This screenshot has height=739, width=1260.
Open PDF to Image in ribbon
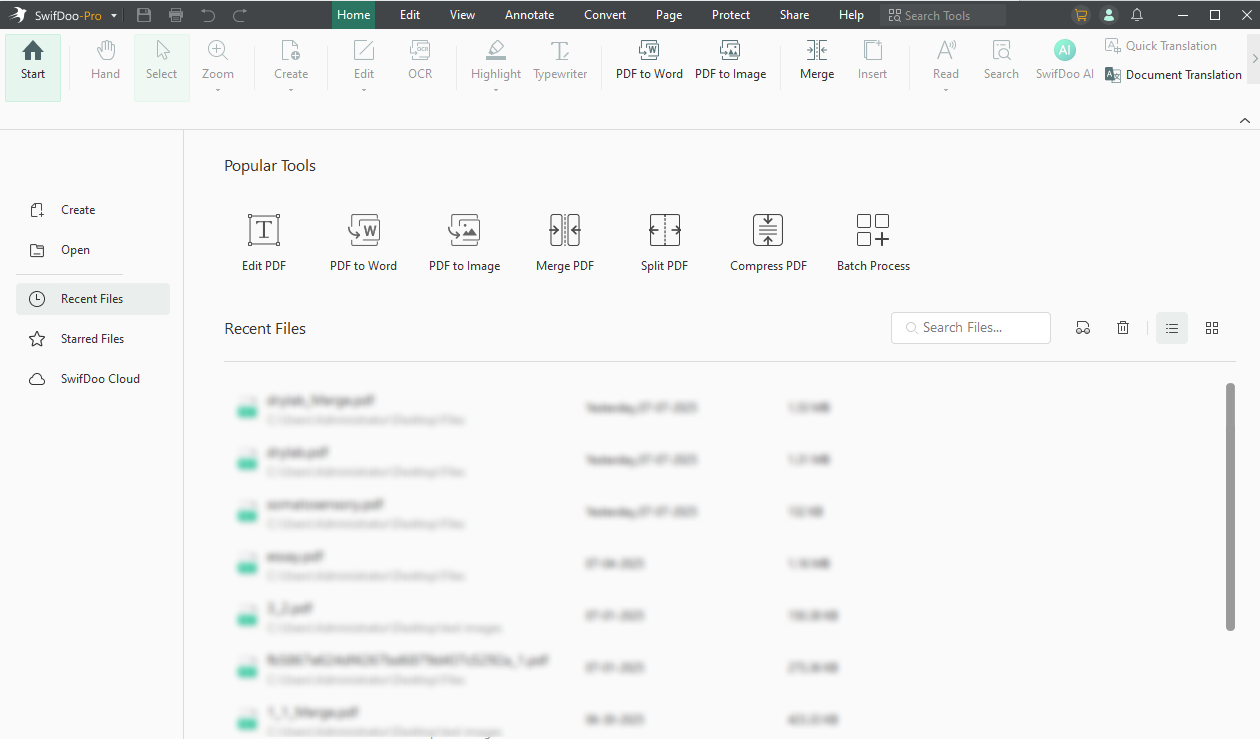pyautogui.click(x=730, y=60)
